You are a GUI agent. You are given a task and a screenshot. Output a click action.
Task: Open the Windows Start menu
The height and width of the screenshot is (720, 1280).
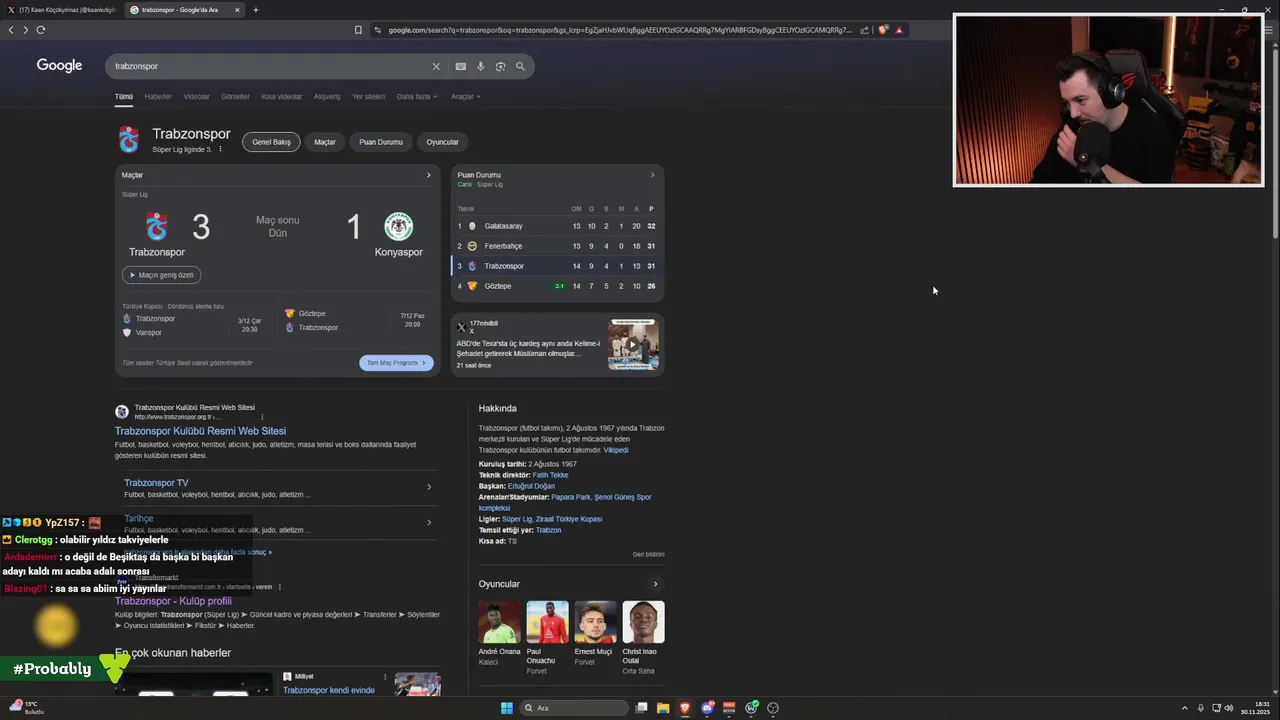507,708
